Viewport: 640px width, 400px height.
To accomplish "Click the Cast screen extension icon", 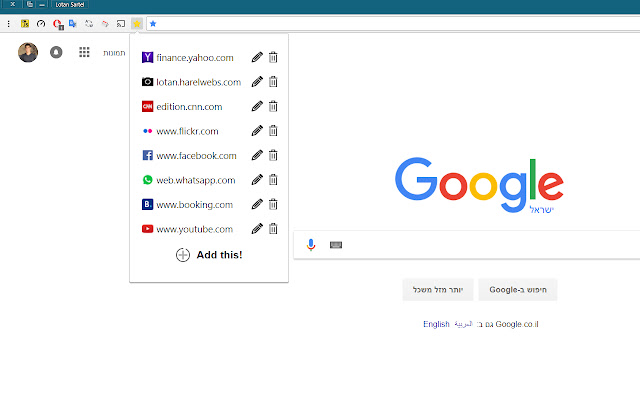I will pyautogui.click(x=121, y=24).
